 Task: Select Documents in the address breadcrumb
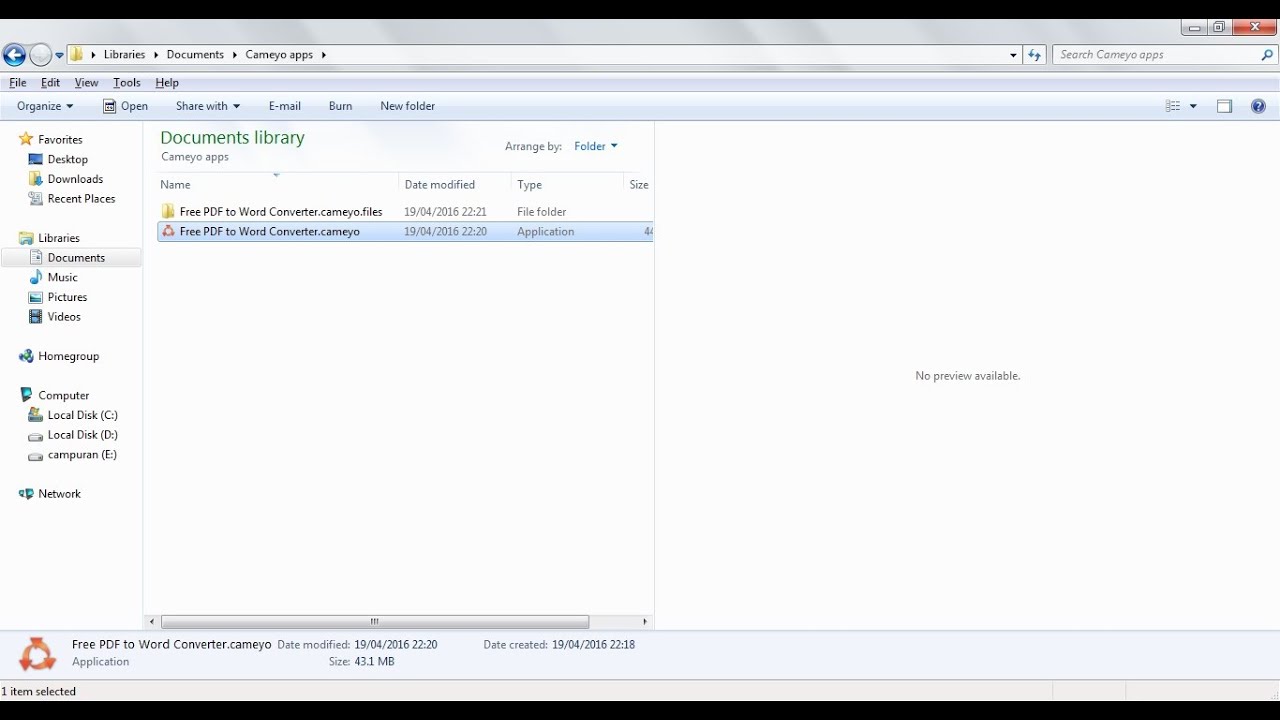point(195,55)
